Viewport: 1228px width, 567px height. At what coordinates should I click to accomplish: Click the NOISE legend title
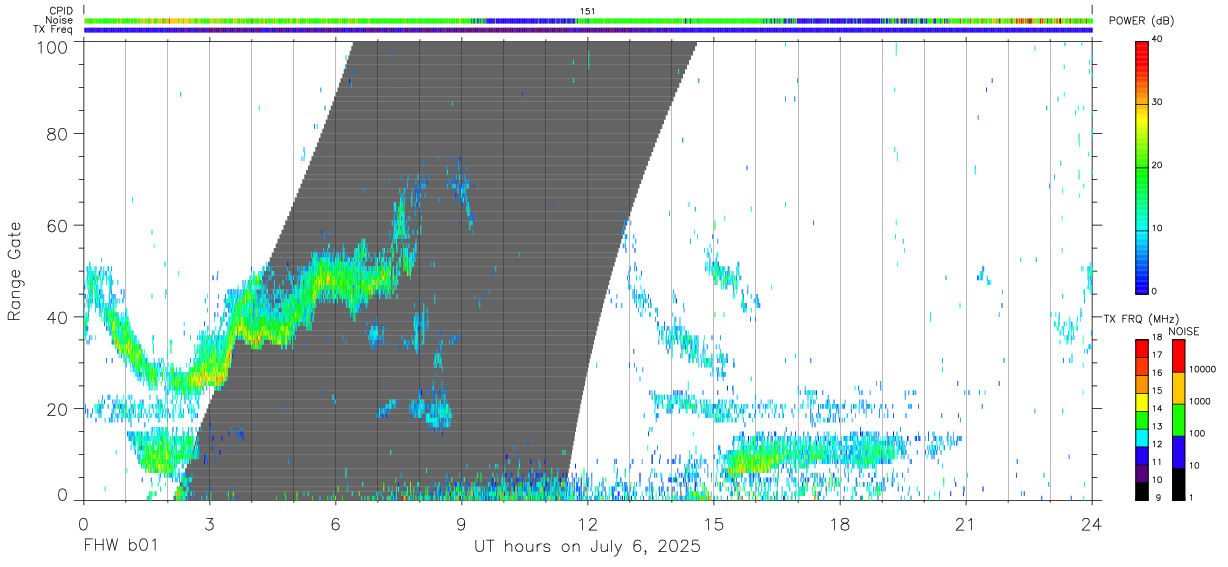pyautogui.click(x=1184, y=331)
